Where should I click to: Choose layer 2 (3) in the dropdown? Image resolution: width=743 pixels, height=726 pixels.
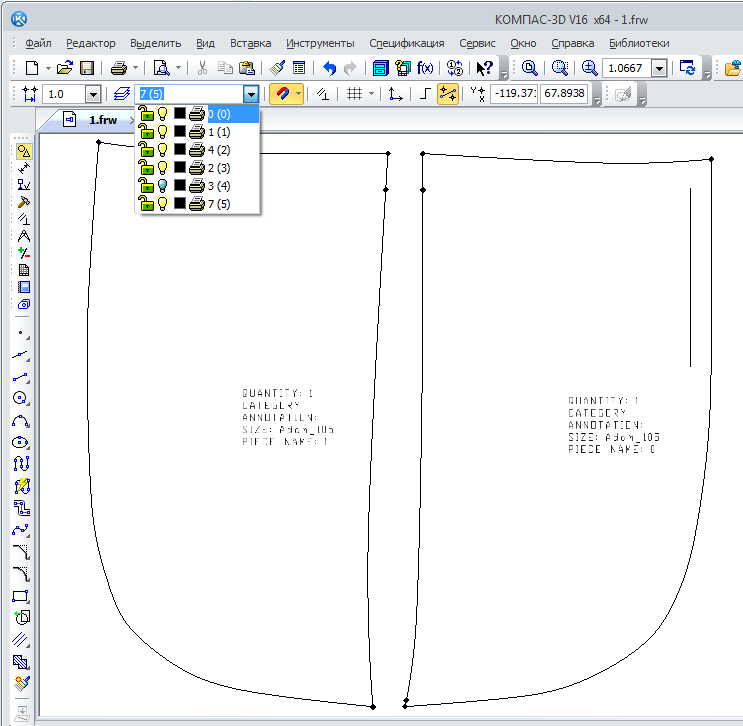(x=218, y=167)
